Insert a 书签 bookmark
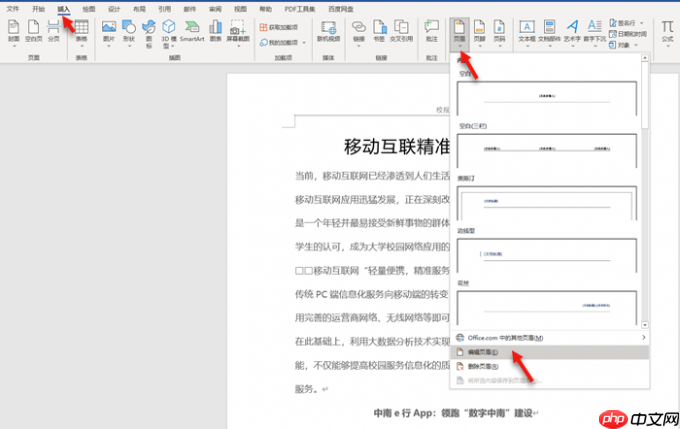The image size is (680, 429). coord(379,31)
